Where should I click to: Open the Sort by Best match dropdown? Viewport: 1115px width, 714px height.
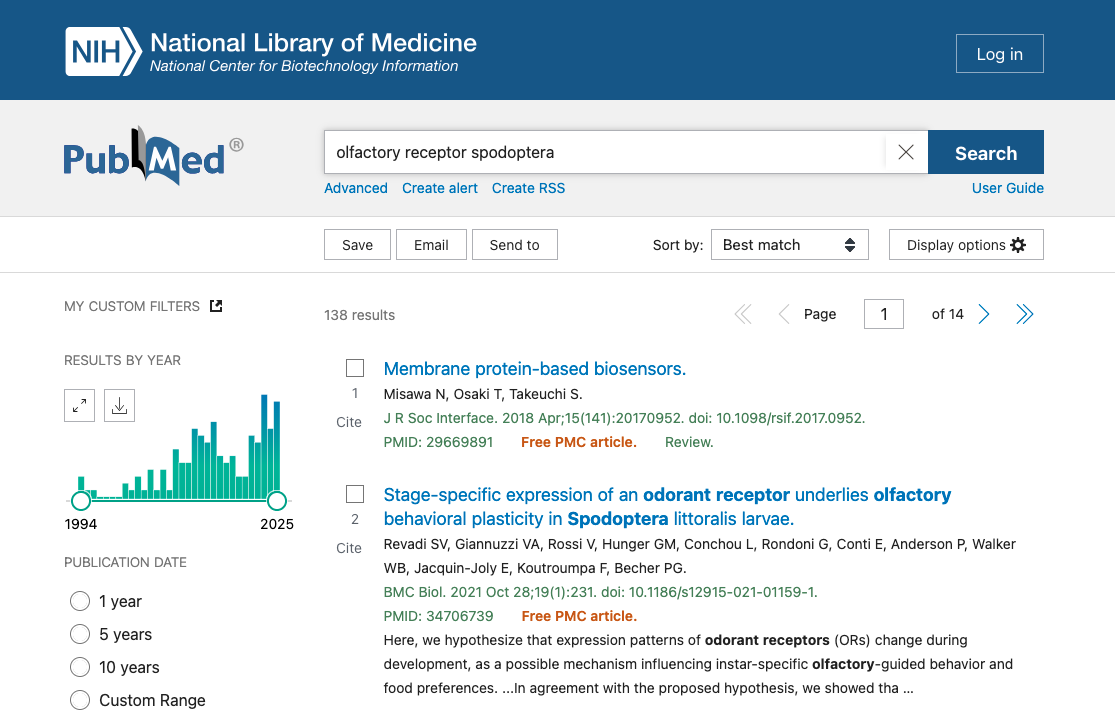pos(789,245)
